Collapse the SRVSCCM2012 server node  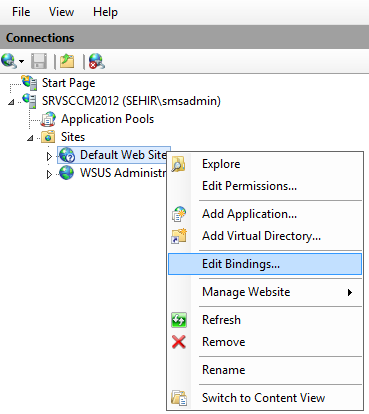click(11, 102)
